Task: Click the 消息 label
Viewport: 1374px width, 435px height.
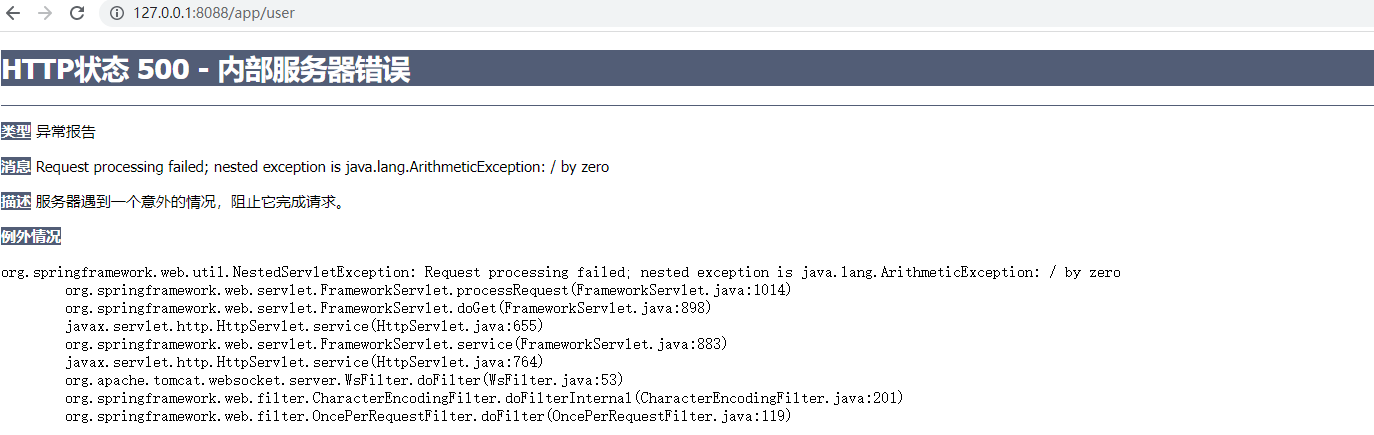Action: 16,167
